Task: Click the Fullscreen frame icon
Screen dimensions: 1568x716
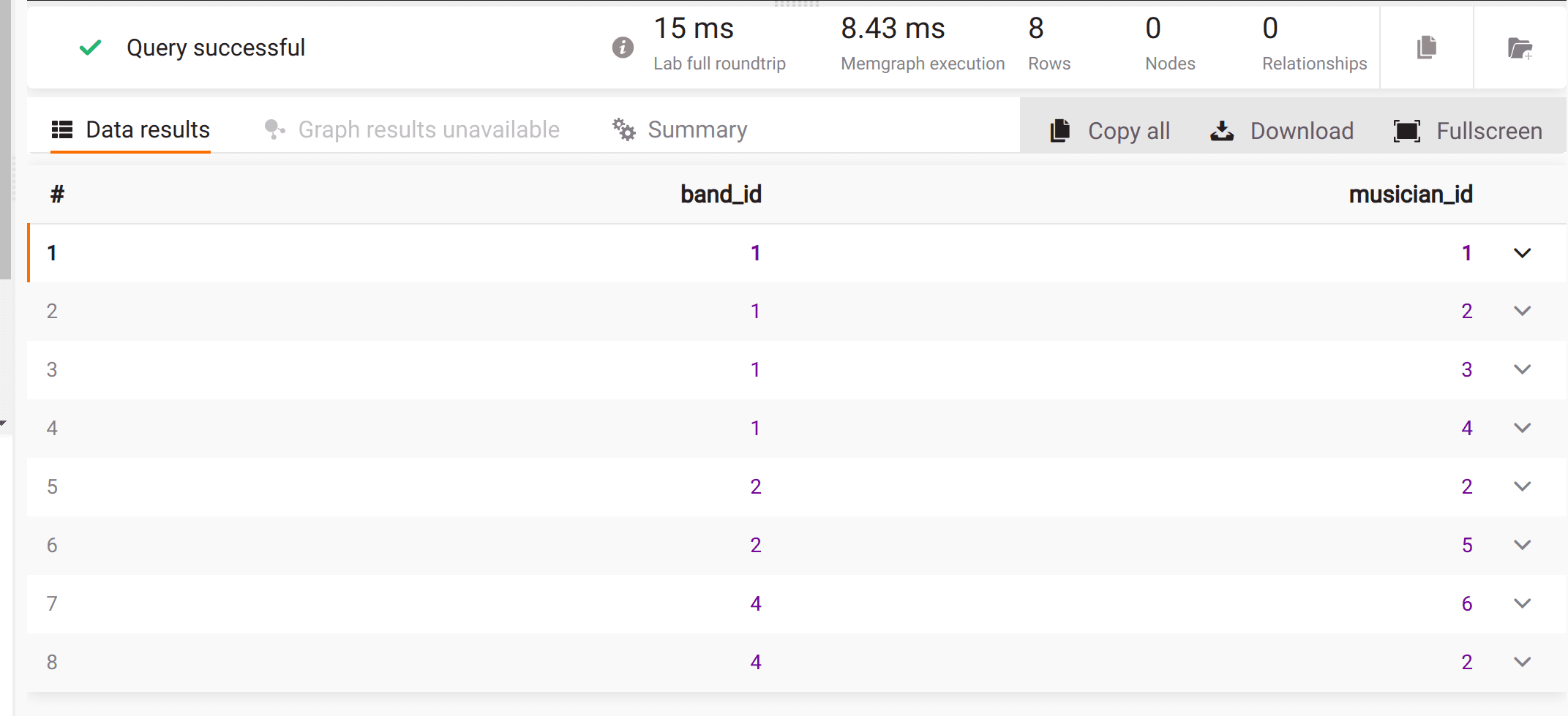Action: [1406, 131]
